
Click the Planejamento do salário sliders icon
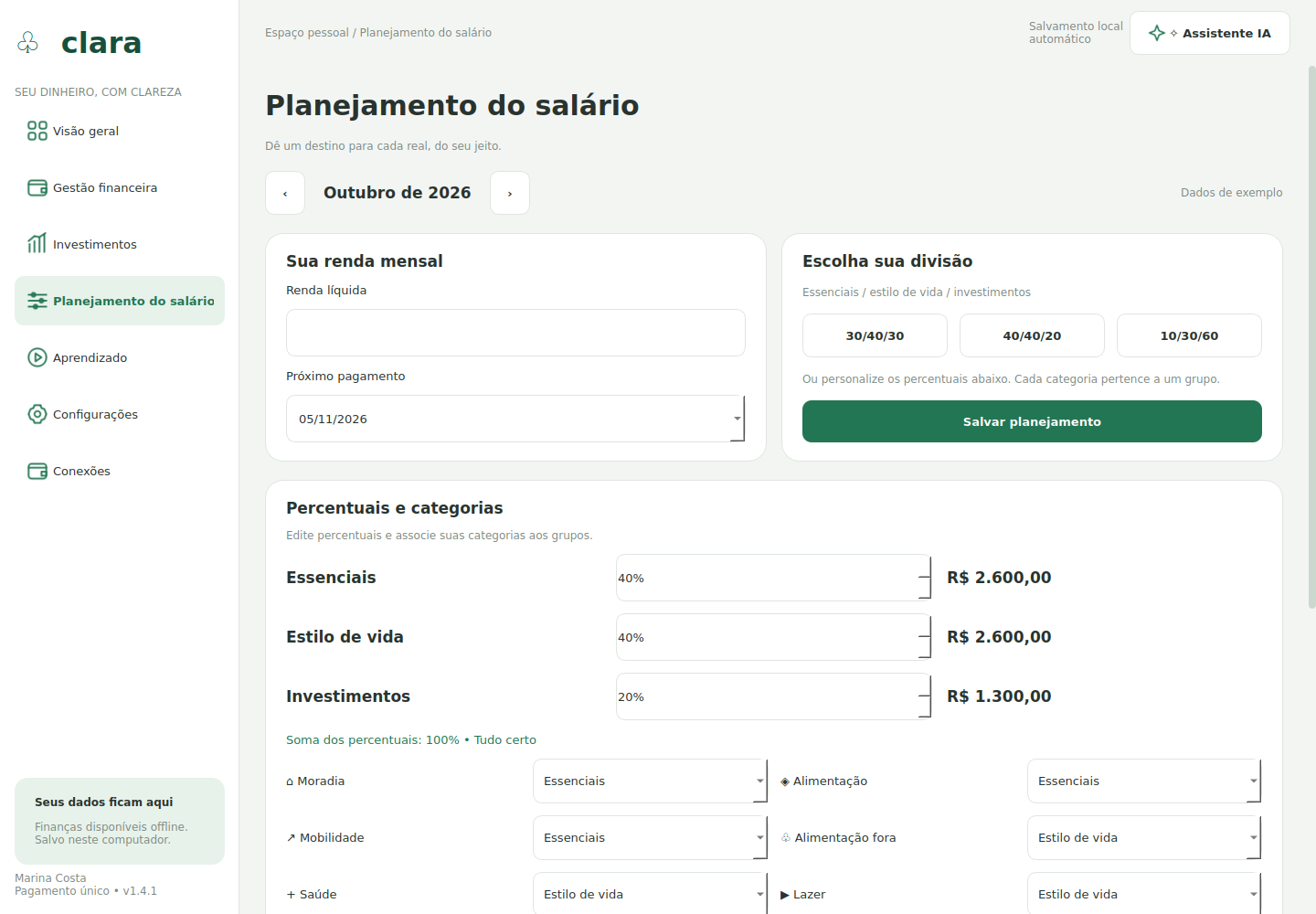(37, 301)
